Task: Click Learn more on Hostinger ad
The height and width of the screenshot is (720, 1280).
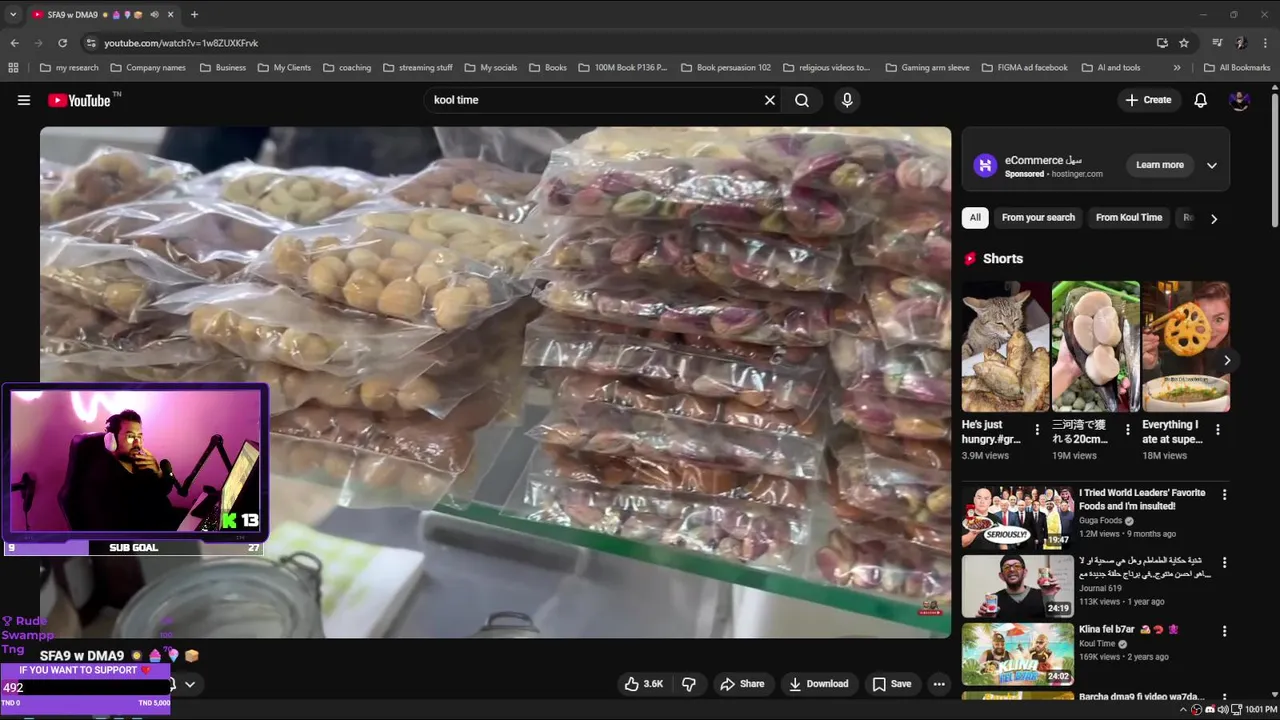Action: [x=1160, y=165]
